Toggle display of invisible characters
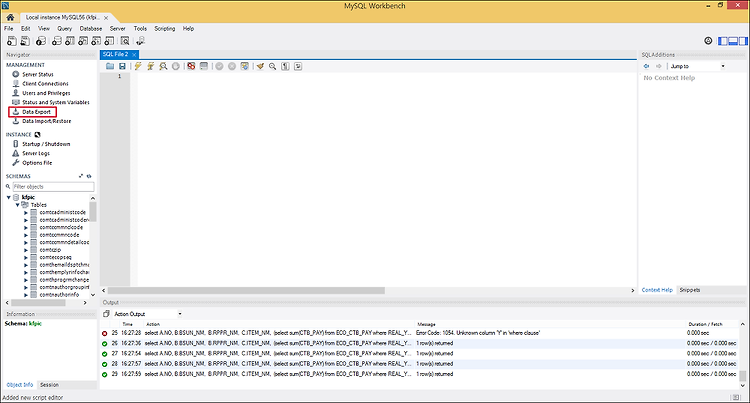 [286, 66]
